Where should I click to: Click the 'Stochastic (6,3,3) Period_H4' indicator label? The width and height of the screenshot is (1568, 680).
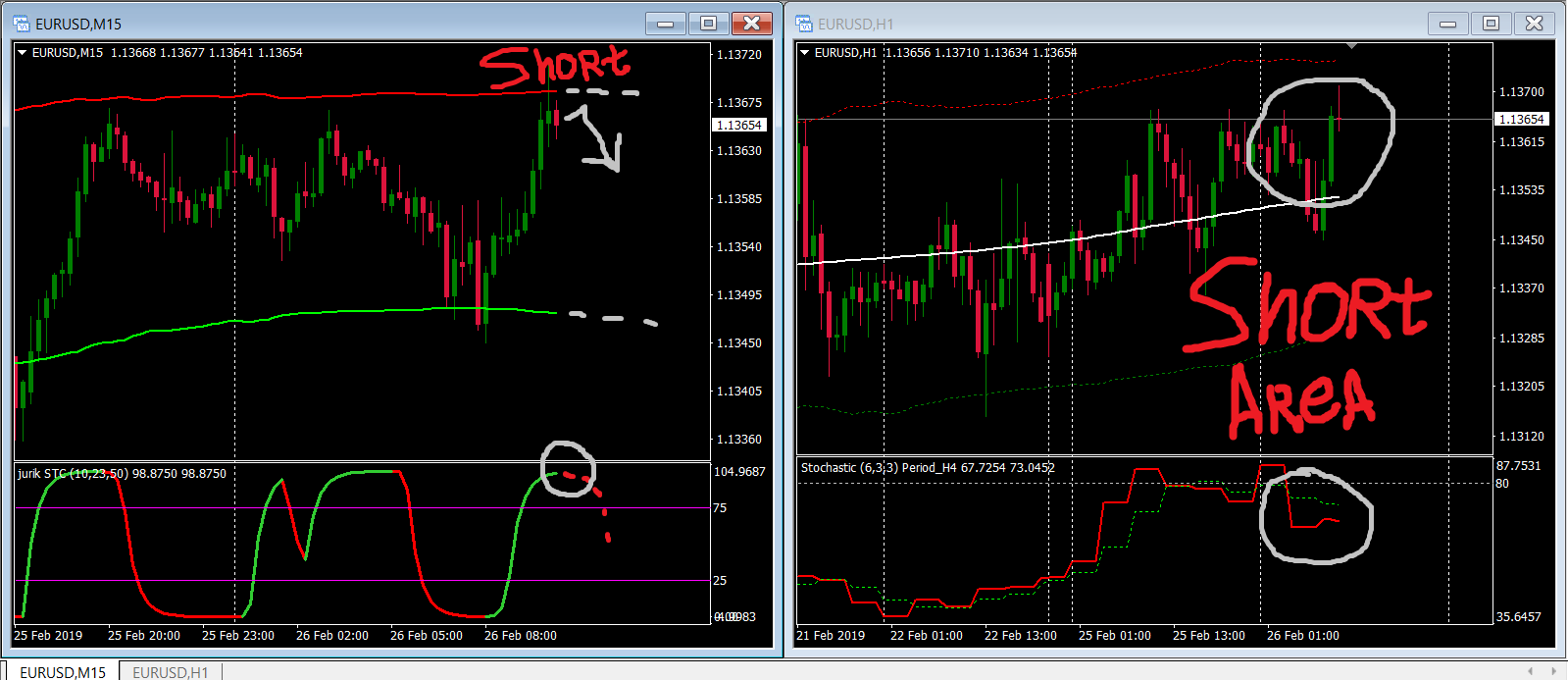pyautogui.click(x=879, y=468)
